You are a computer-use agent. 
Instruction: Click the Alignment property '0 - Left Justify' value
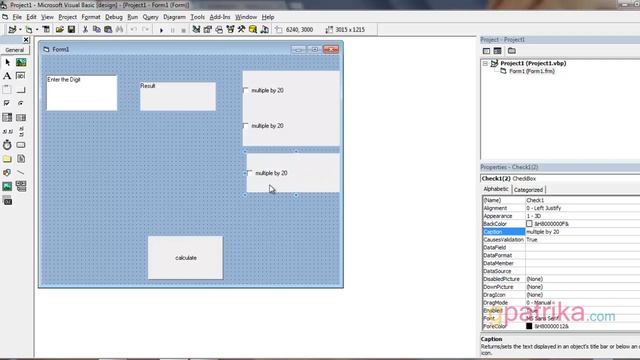[x=582, y=208]
